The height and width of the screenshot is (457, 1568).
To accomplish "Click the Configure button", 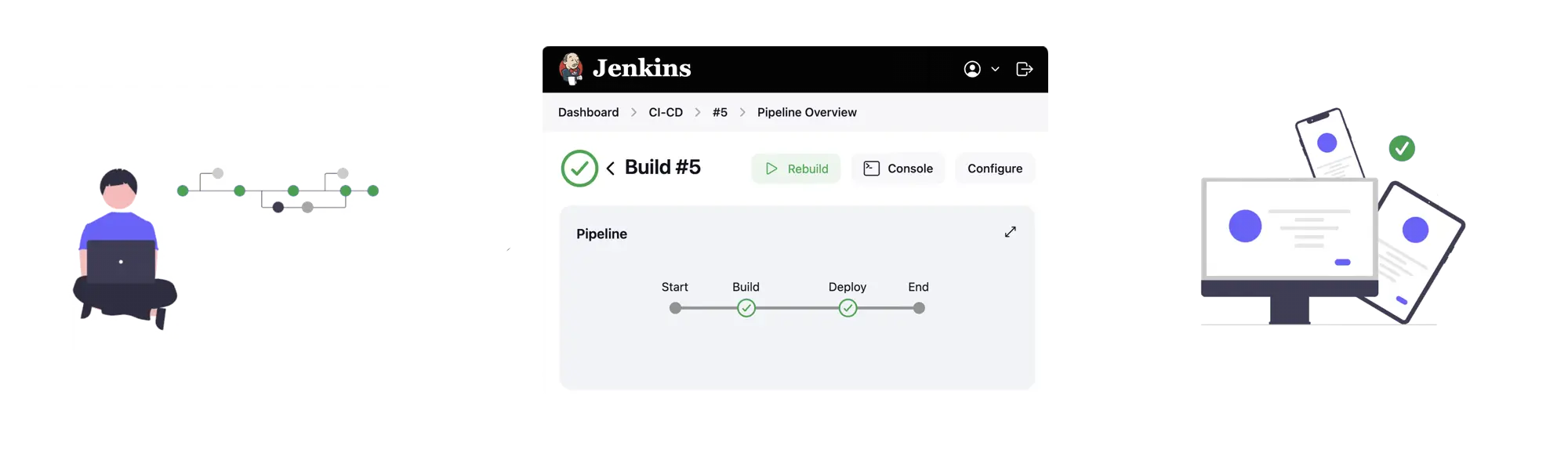I will coord(995,169).
